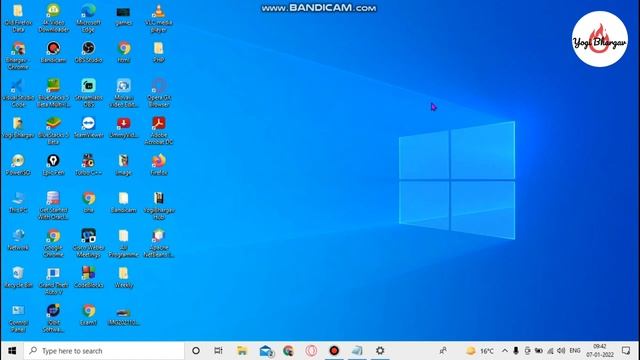Select the games desktop icon
This screenshot has height=360, width=640.
123,16
